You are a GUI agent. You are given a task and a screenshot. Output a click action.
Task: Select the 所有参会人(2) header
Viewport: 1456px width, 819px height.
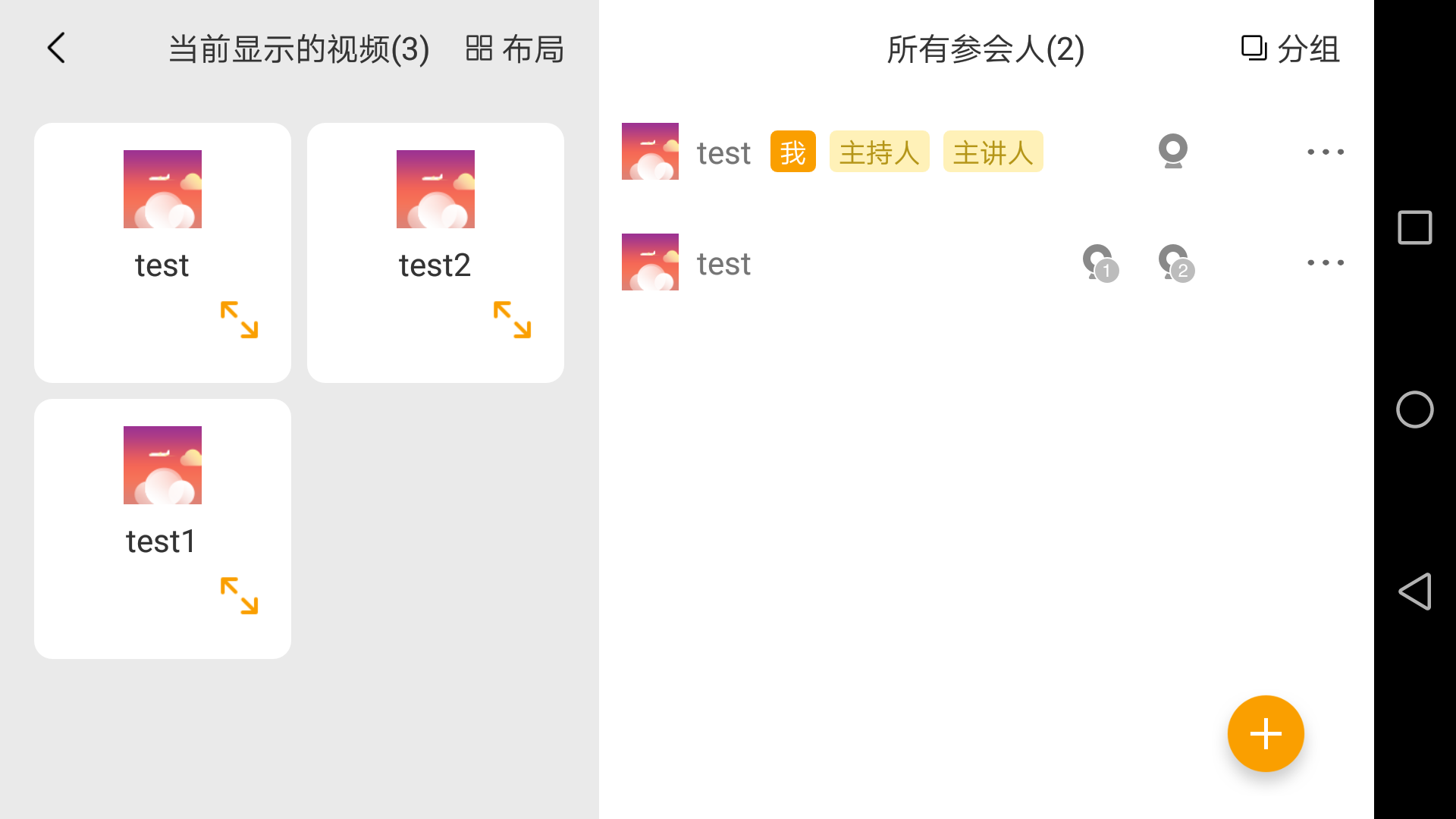(984, 49)
